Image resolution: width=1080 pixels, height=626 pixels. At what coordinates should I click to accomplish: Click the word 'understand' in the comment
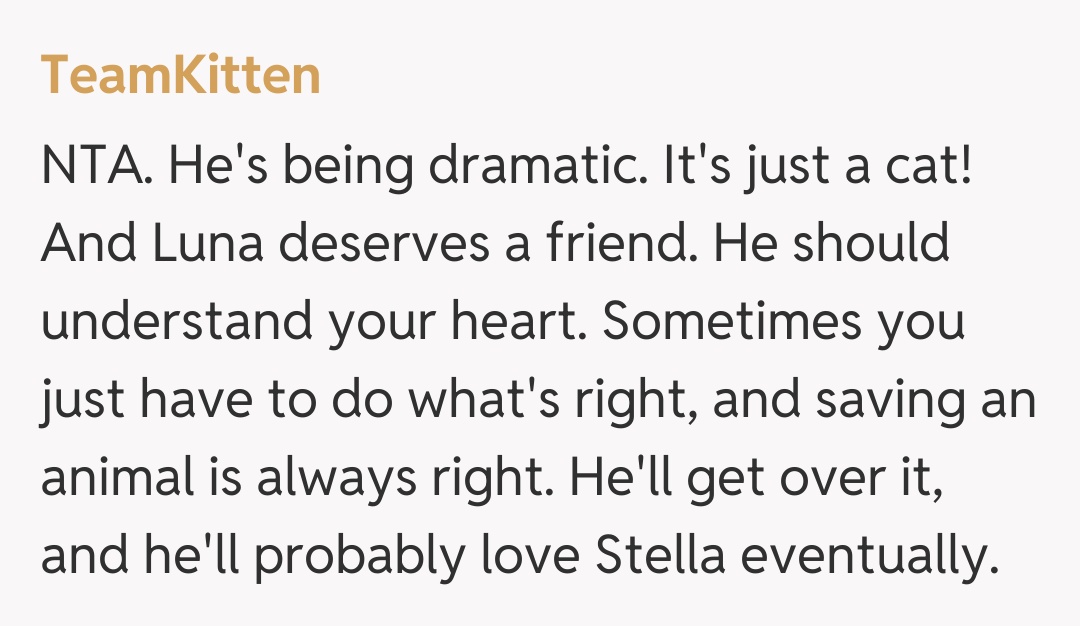click(172, 322)
